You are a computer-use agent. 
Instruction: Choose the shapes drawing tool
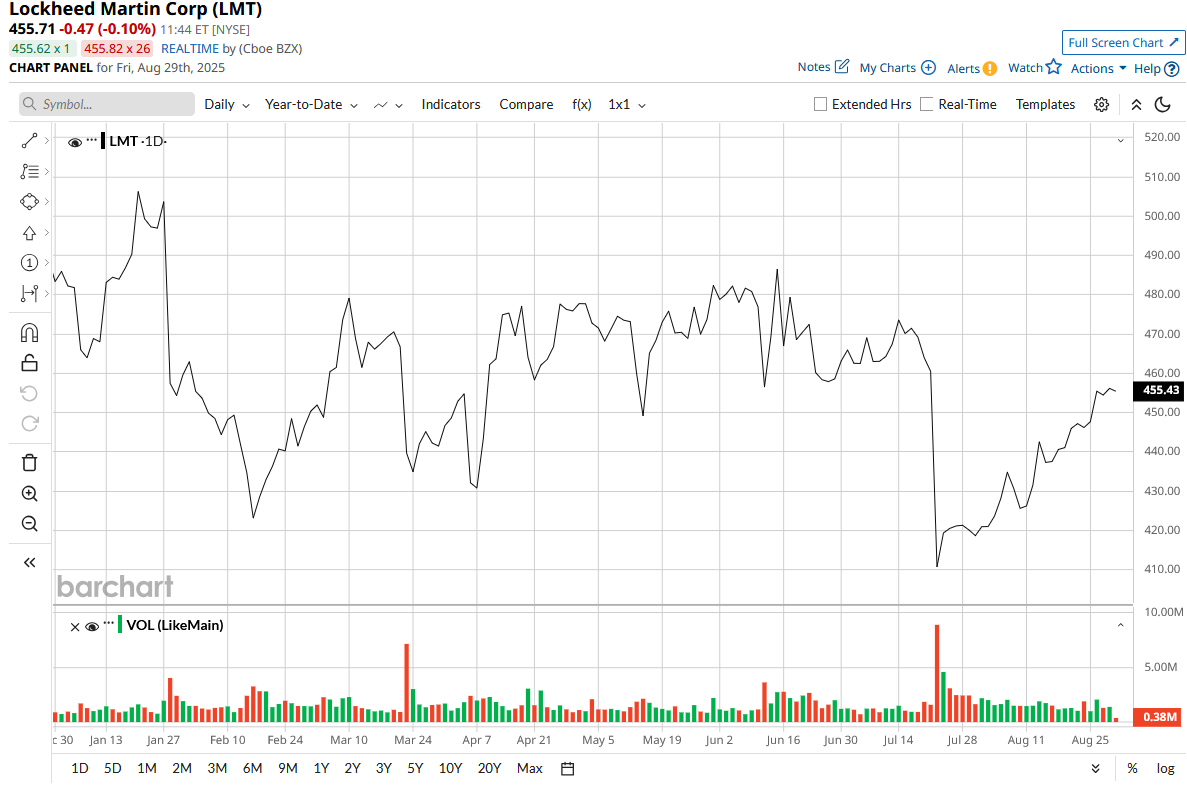[x=30, y=202]
